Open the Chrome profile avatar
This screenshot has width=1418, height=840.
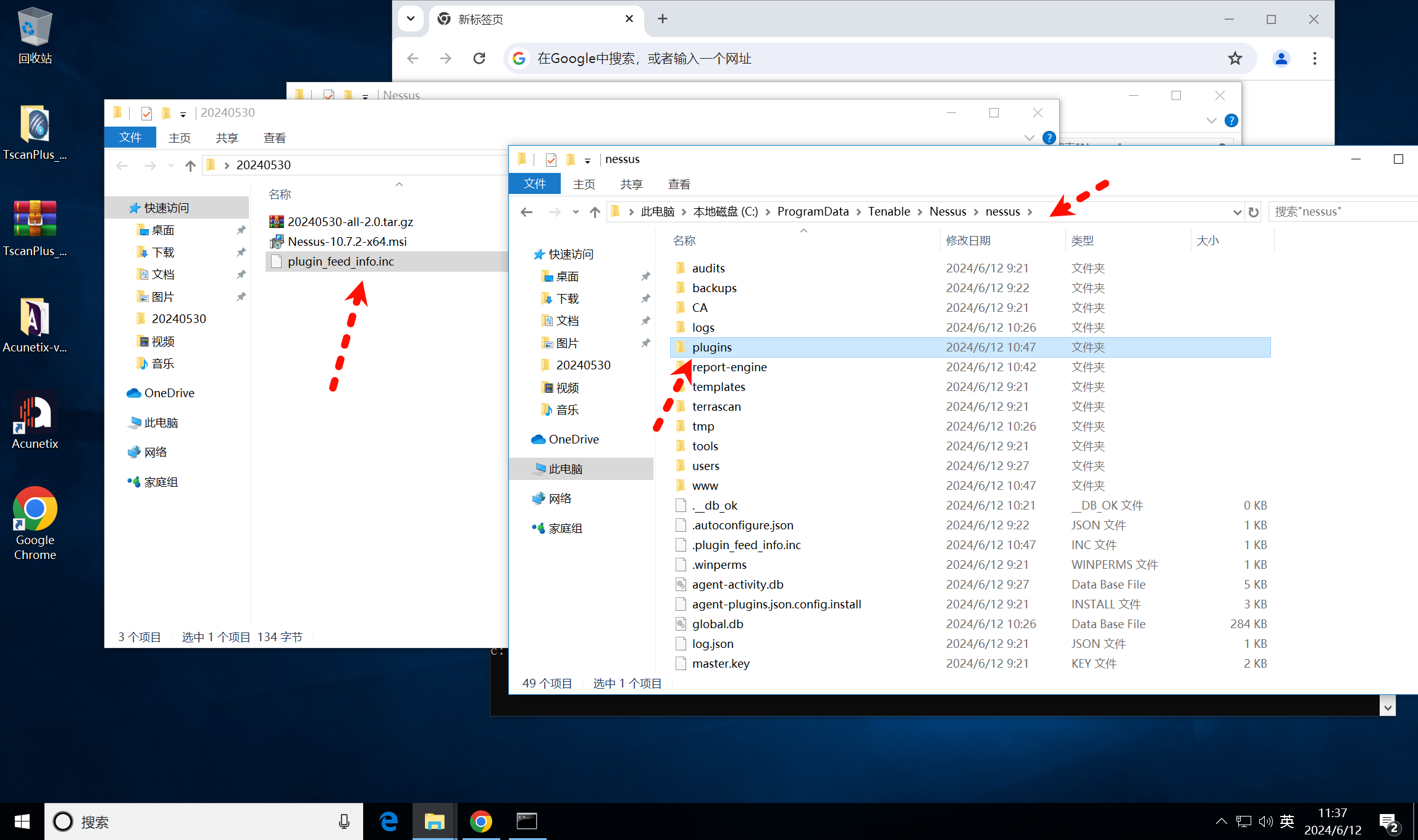(x=1281, y=59)
